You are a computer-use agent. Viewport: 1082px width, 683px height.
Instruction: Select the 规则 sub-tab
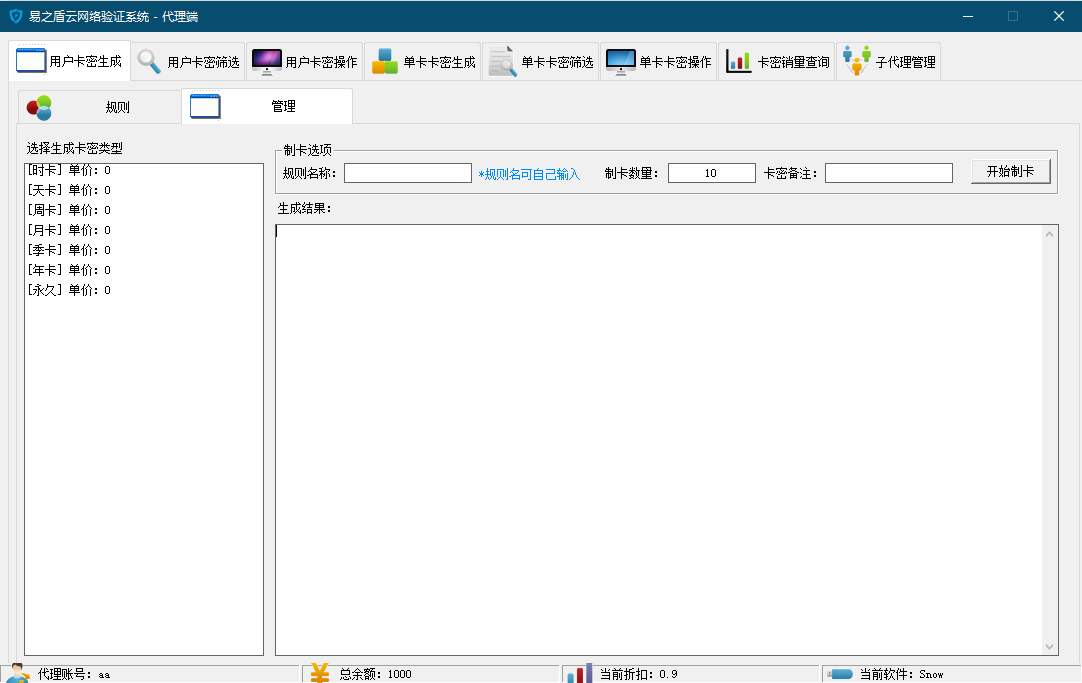[99, 107]
